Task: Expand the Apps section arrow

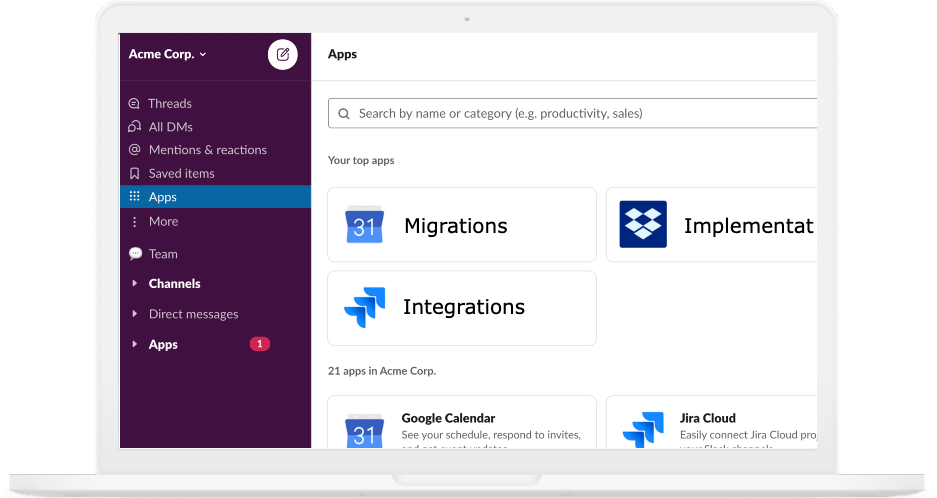Action: [135, 345]
